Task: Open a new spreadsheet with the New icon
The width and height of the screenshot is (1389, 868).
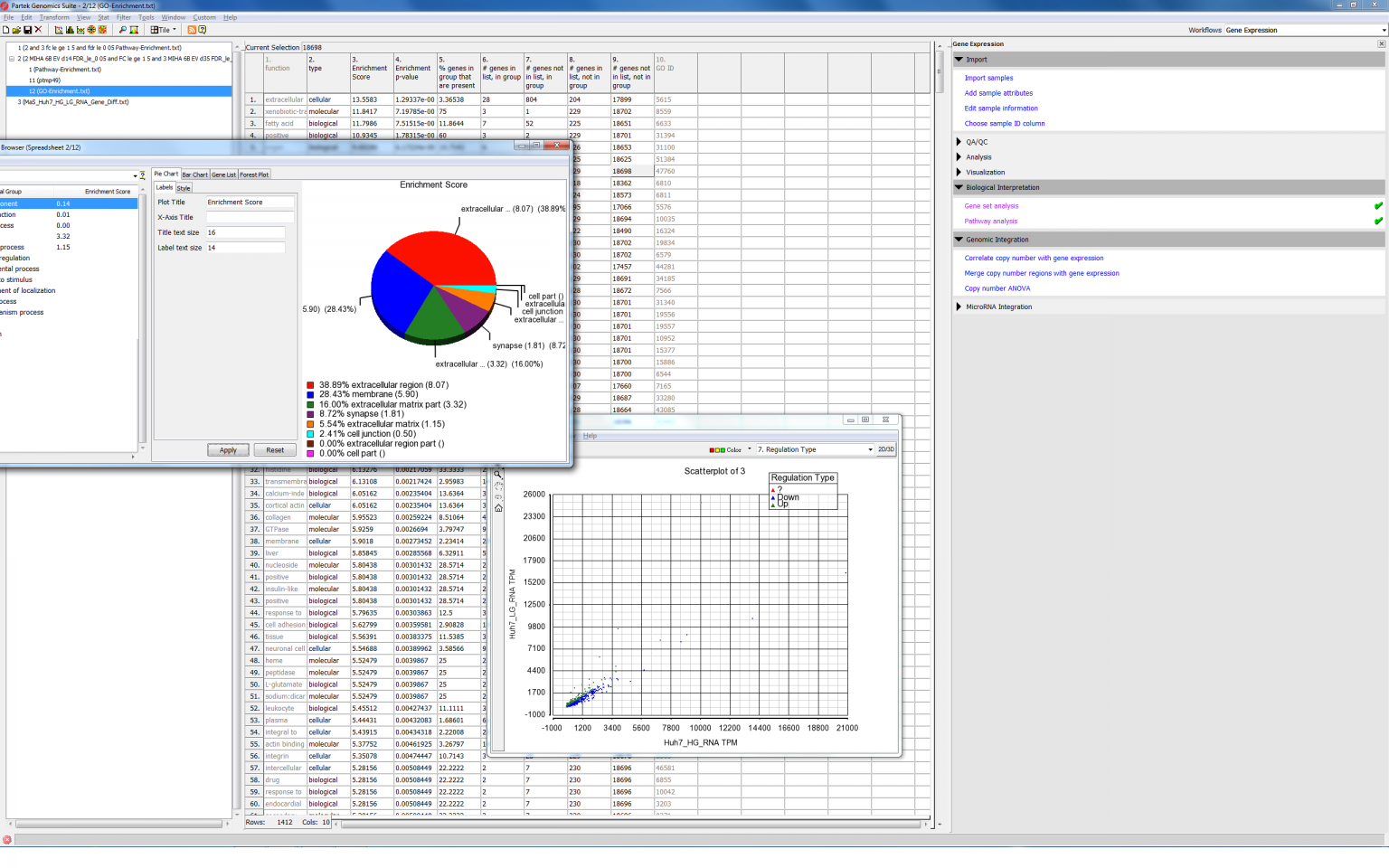Action: [x=6, y=29]
